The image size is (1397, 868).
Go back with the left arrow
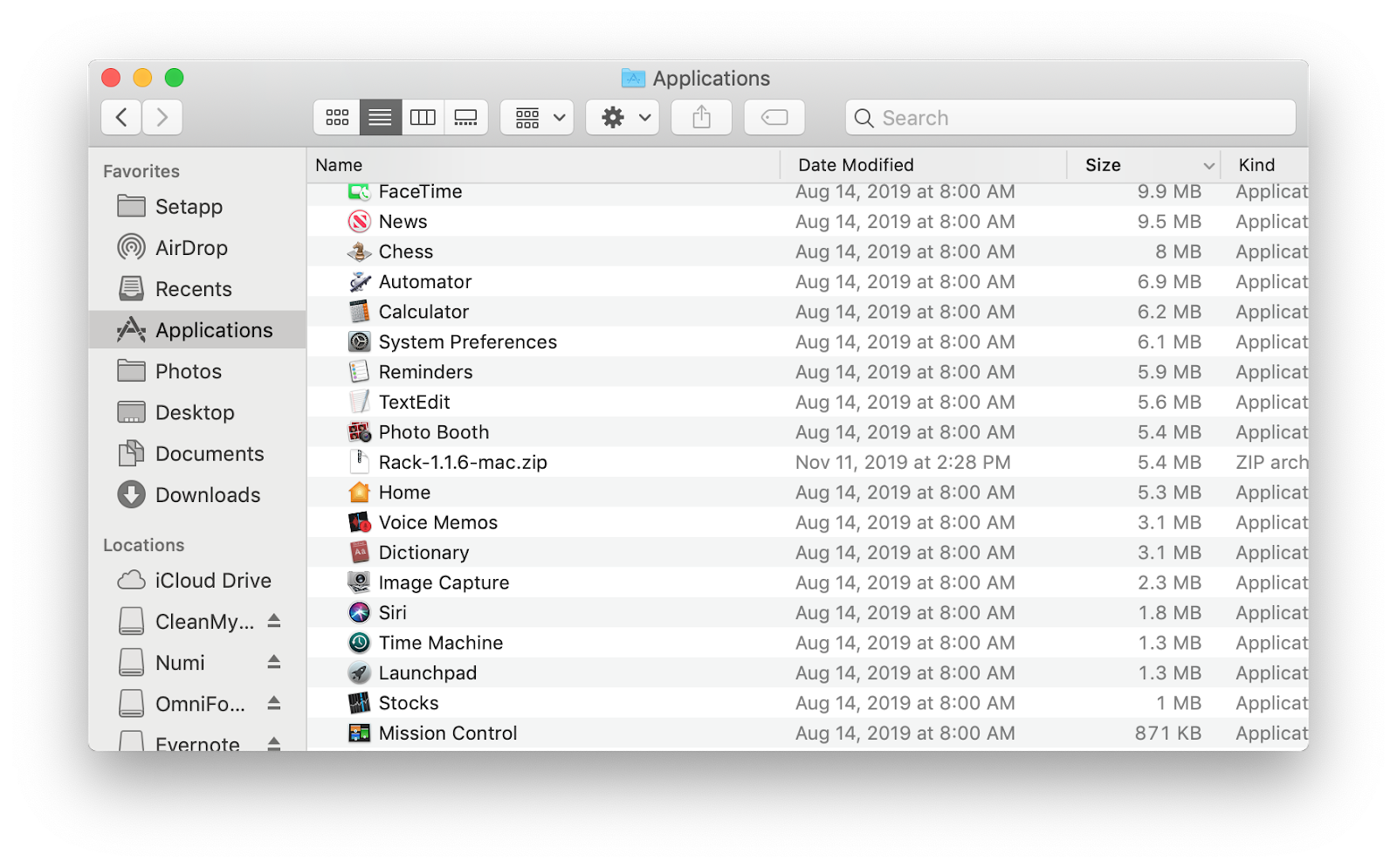[x=121, y=117]
